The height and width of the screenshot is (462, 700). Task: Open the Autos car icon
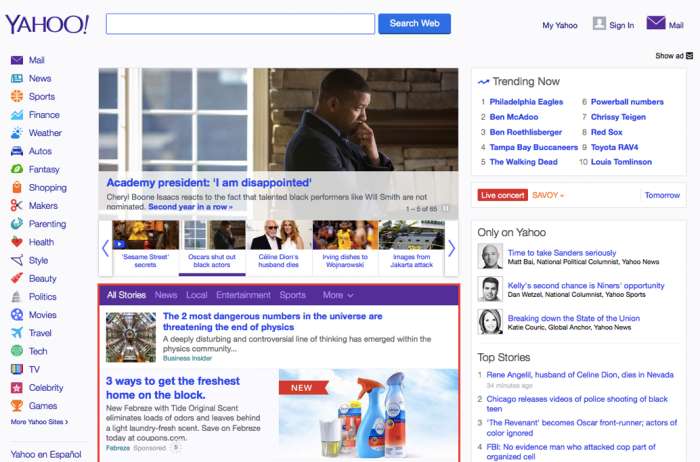(17, 151)
